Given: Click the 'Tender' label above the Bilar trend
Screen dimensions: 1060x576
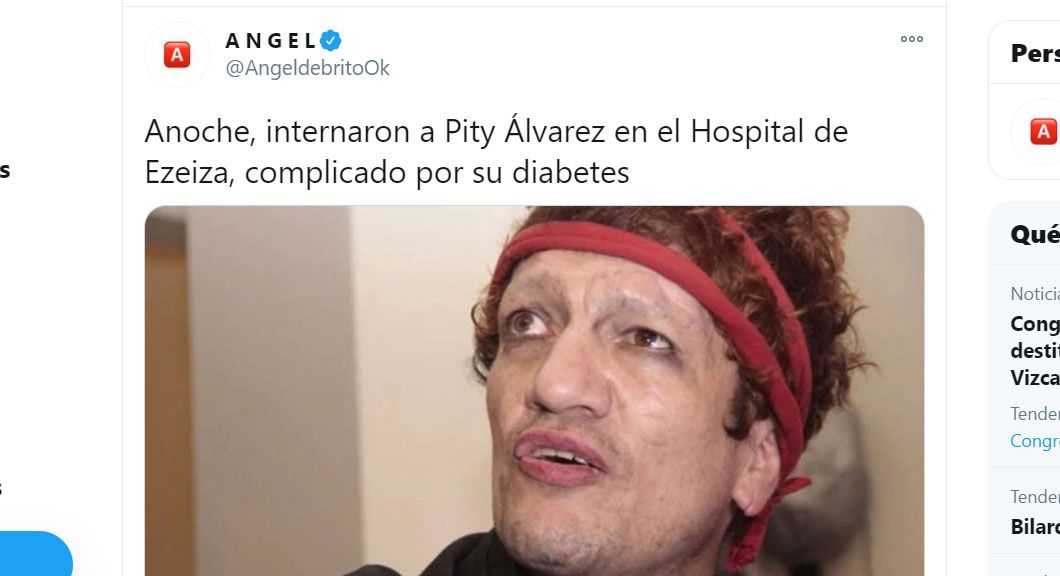Looking at the screenshot, I should pyautogui.click(x=1035, y=496).
